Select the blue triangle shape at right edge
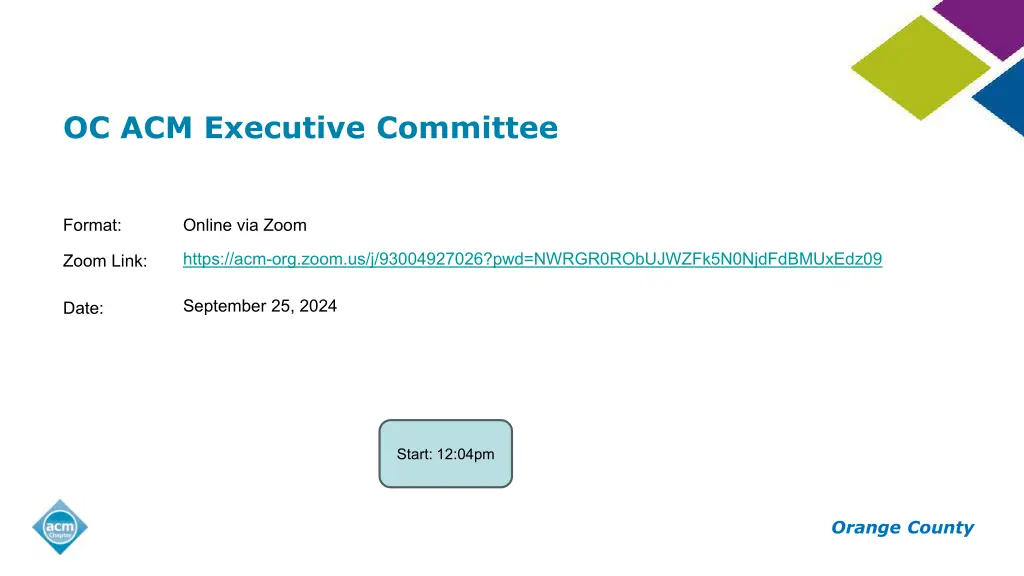 [x=1003, y=98]
